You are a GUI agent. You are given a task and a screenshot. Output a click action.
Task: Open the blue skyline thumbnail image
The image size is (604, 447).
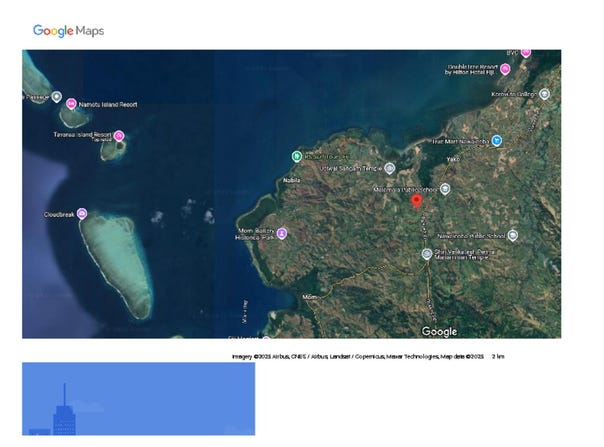tap(138, 399)
